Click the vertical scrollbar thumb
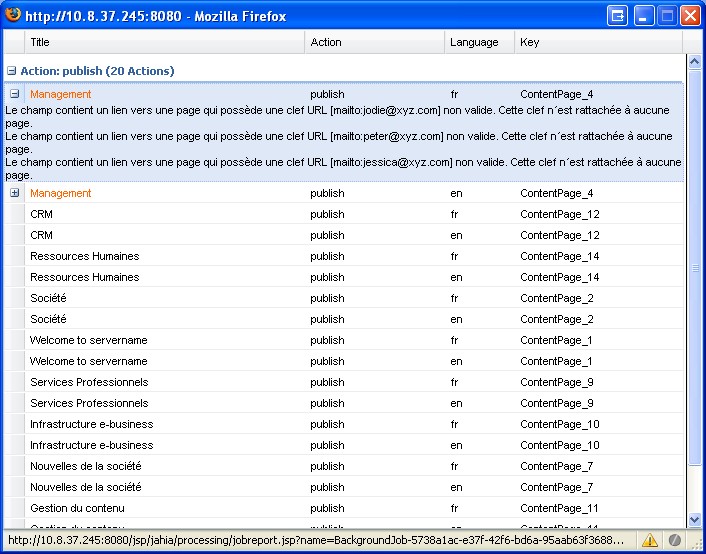 (695, 268)
